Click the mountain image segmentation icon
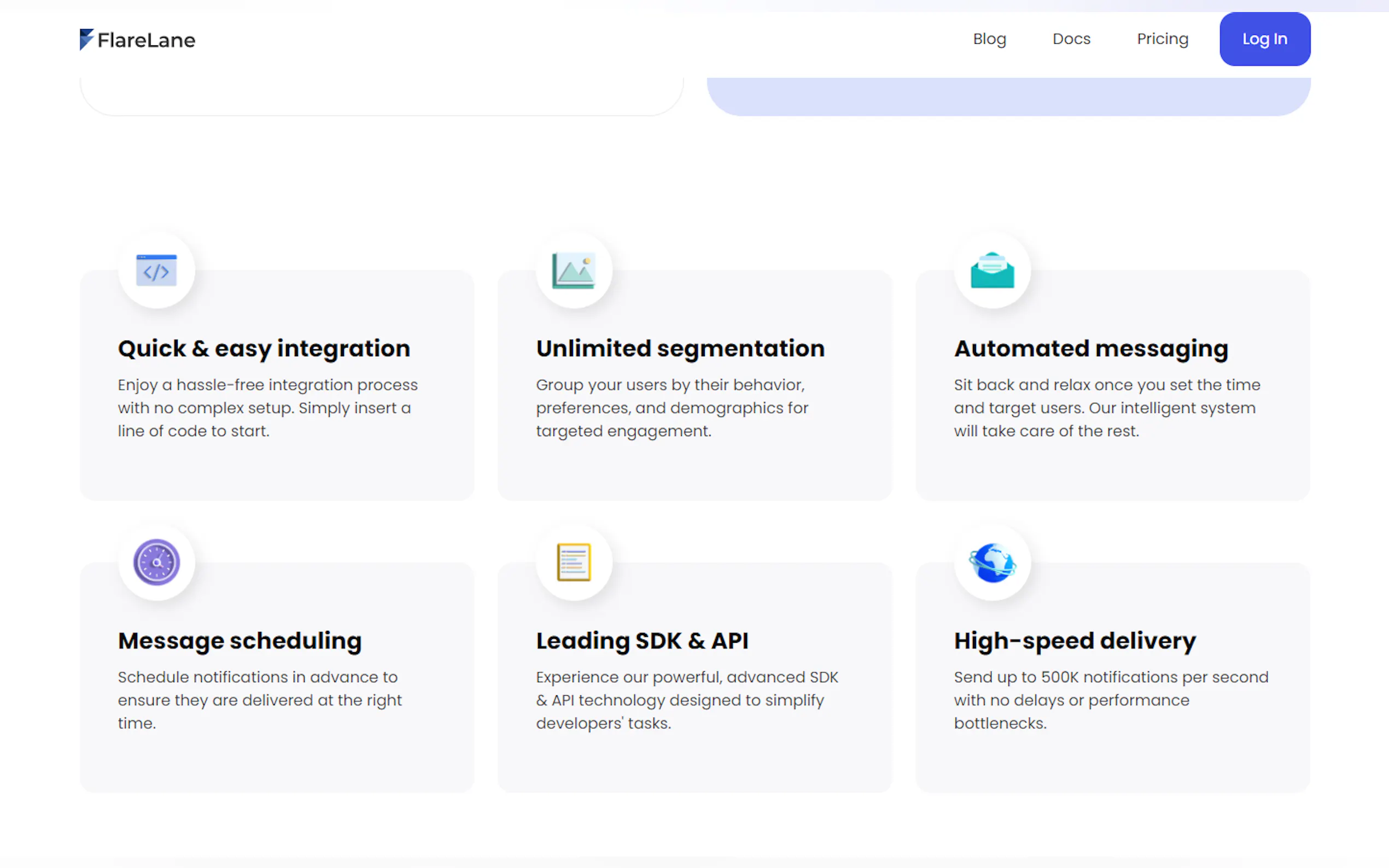 pyautogui.click(x=574, y=271)
